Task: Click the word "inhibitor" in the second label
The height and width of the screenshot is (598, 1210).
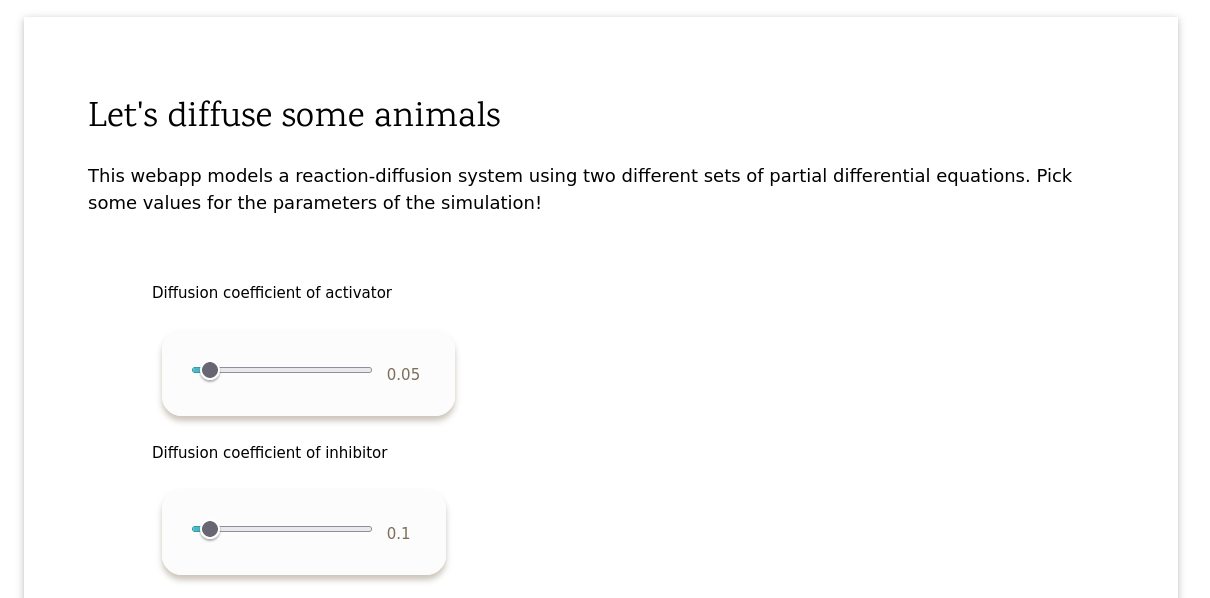Action: pyautogui.click(x=356, y=453)
